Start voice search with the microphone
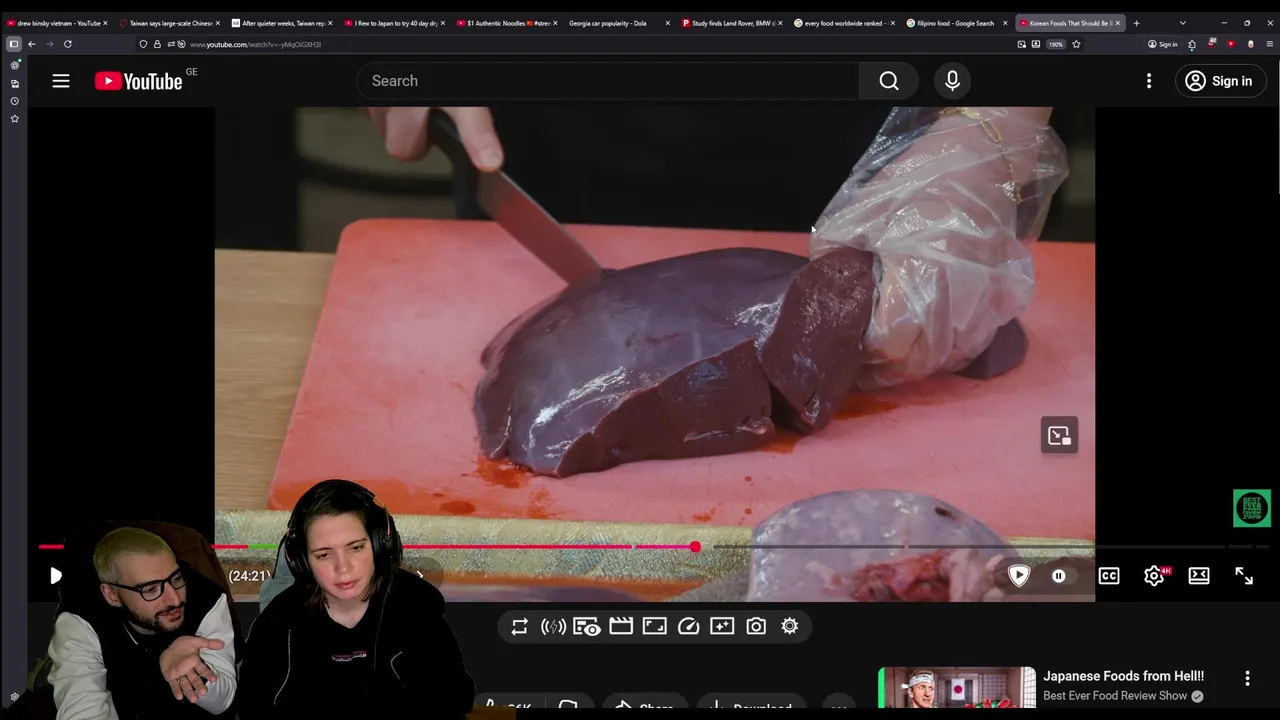This screenshot has height=720, width=1280. tap(952, 81)
